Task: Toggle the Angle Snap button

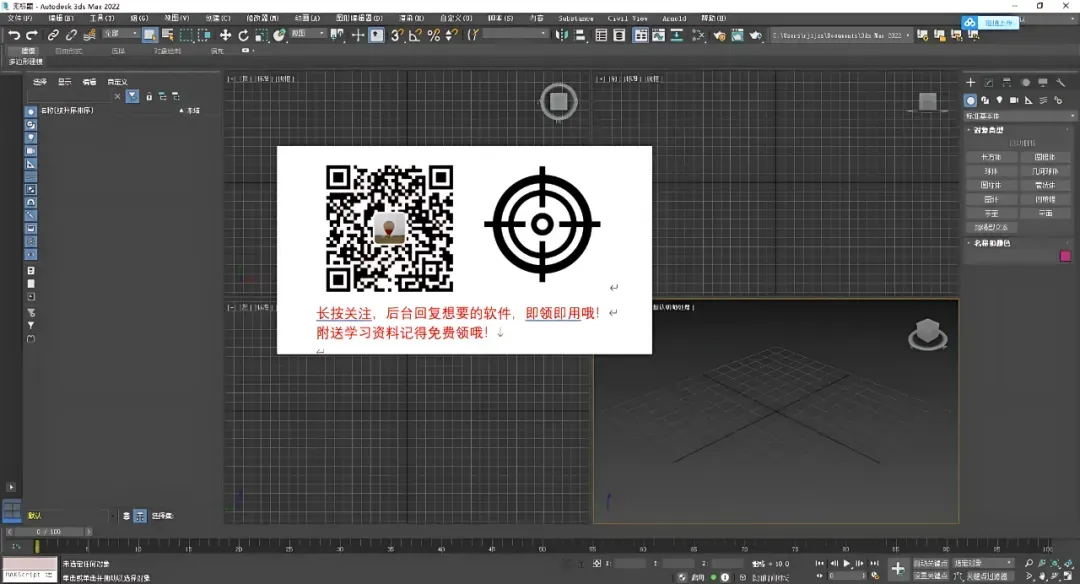Action: [415, 35]
